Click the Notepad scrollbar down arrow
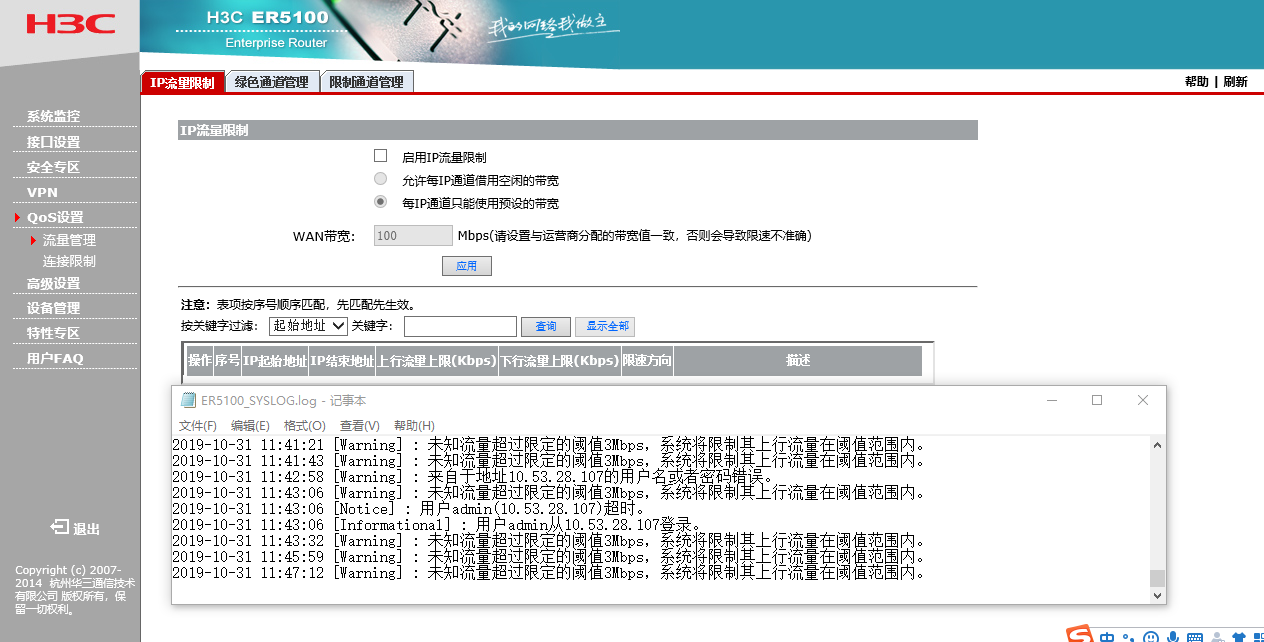The height and width of the screenshot is (642, 1264). pyautogui.click(x=1157, y=595)
